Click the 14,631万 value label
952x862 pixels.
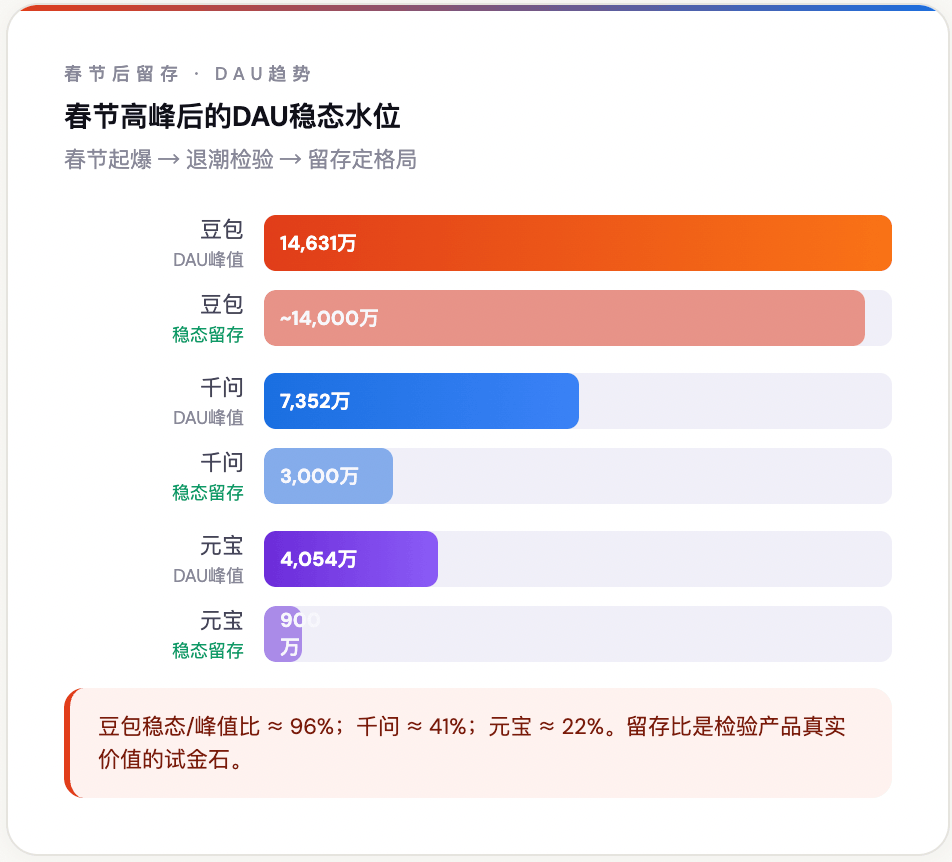pyautogui.click(x=318, y=243)
